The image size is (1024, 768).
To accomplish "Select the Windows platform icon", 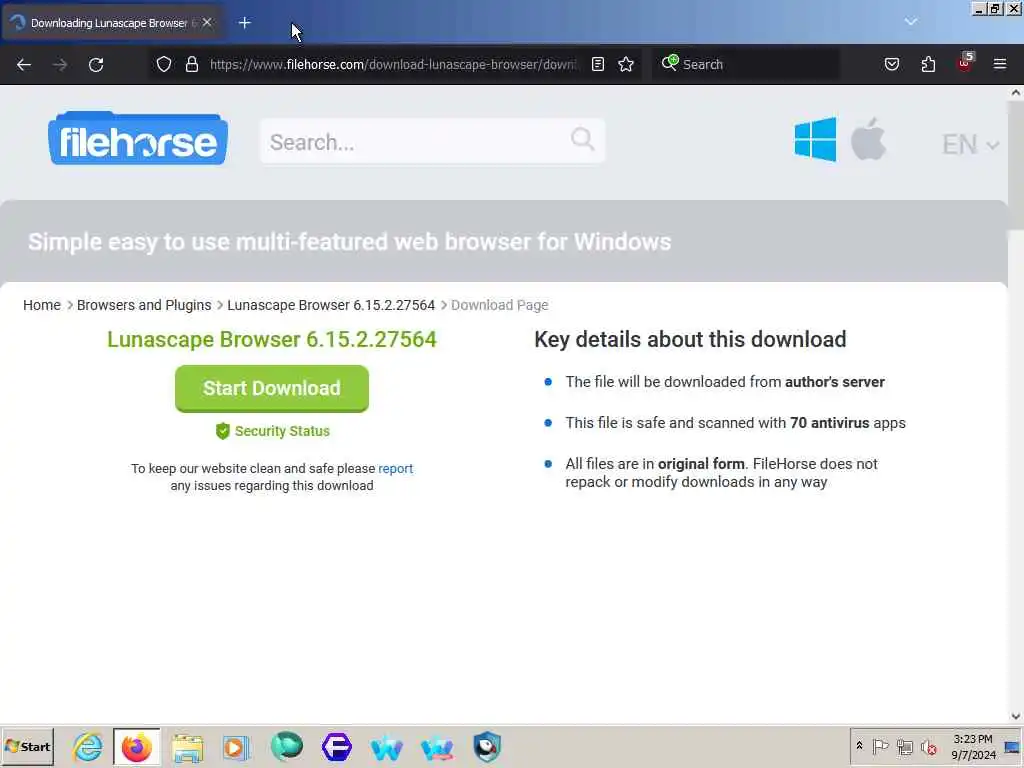I will 815,139.
